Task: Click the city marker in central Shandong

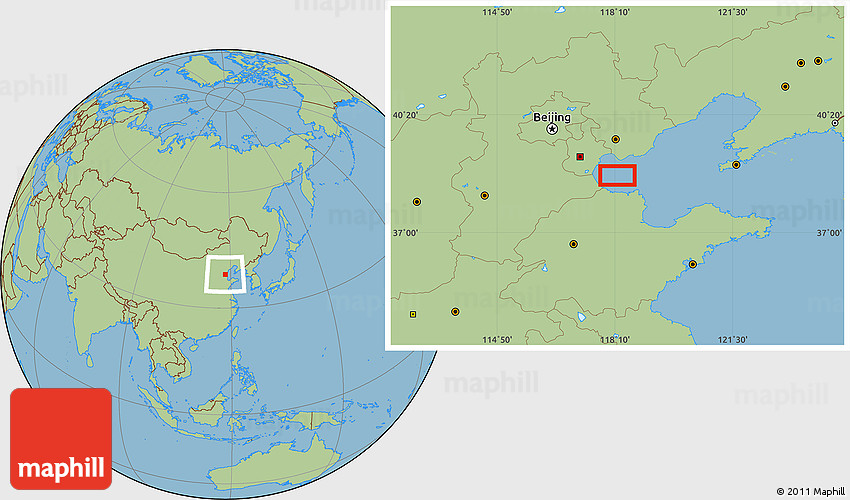Action: pos(574,244)
